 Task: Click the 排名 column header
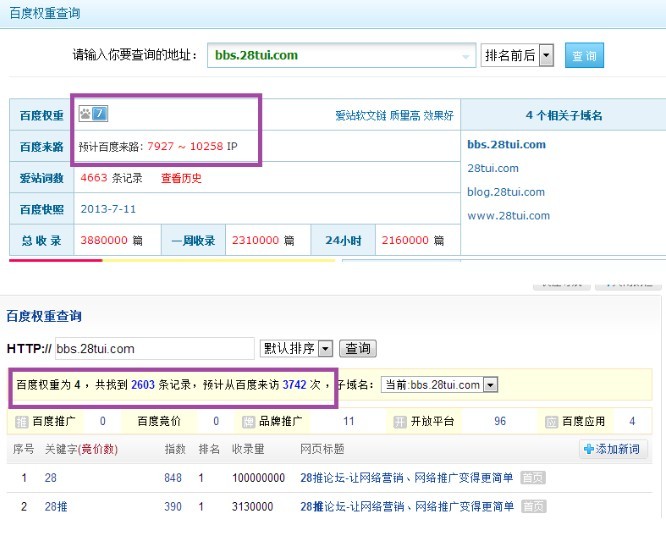click(x=209, y=449)
